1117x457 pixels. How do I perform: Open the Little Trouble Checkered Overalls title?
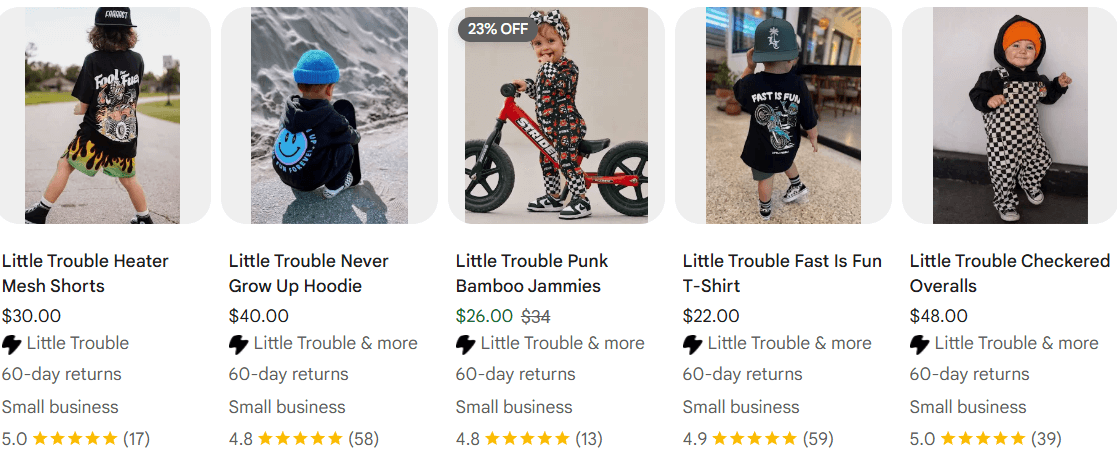click(1010, 273)
